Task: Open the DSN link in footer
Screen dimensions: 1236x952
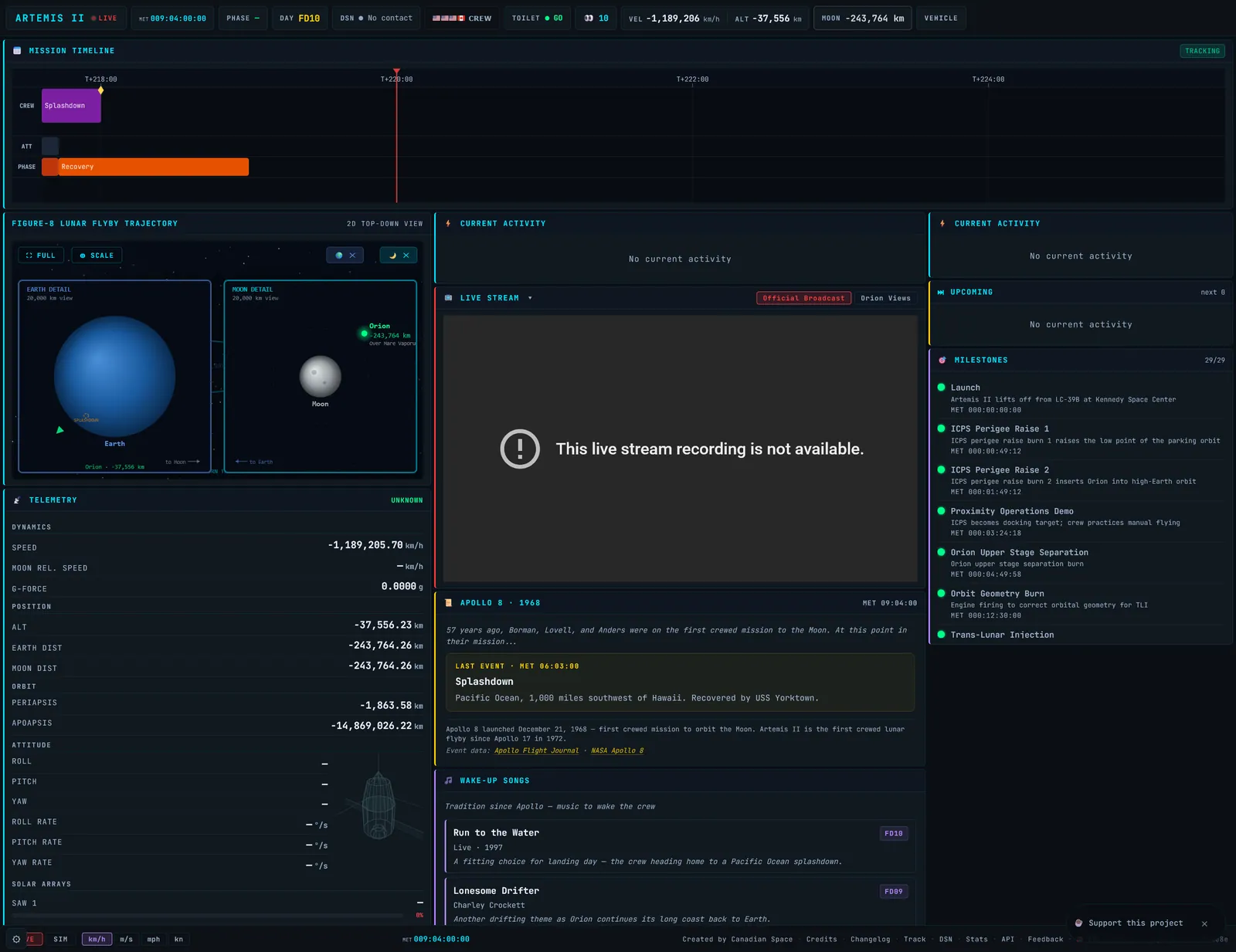Action: 946,939
